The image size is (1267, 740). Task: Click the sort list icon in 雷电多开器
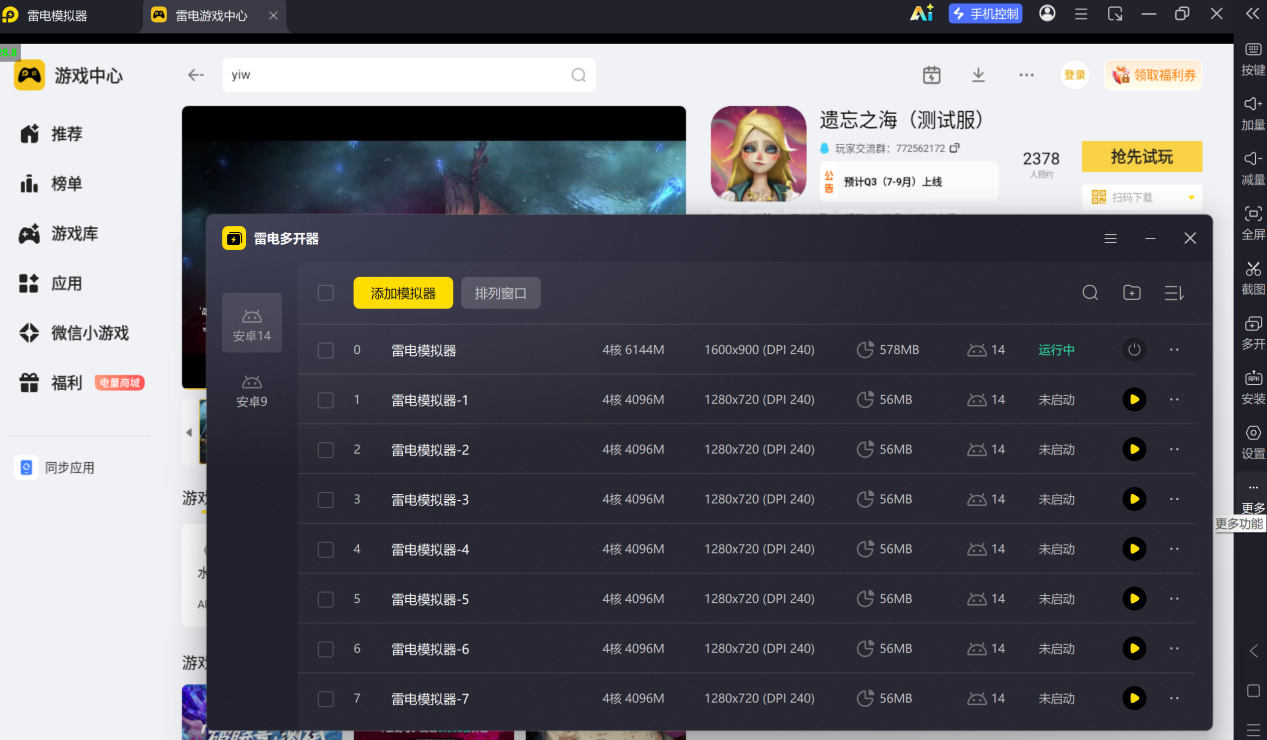click(1174, 293)
